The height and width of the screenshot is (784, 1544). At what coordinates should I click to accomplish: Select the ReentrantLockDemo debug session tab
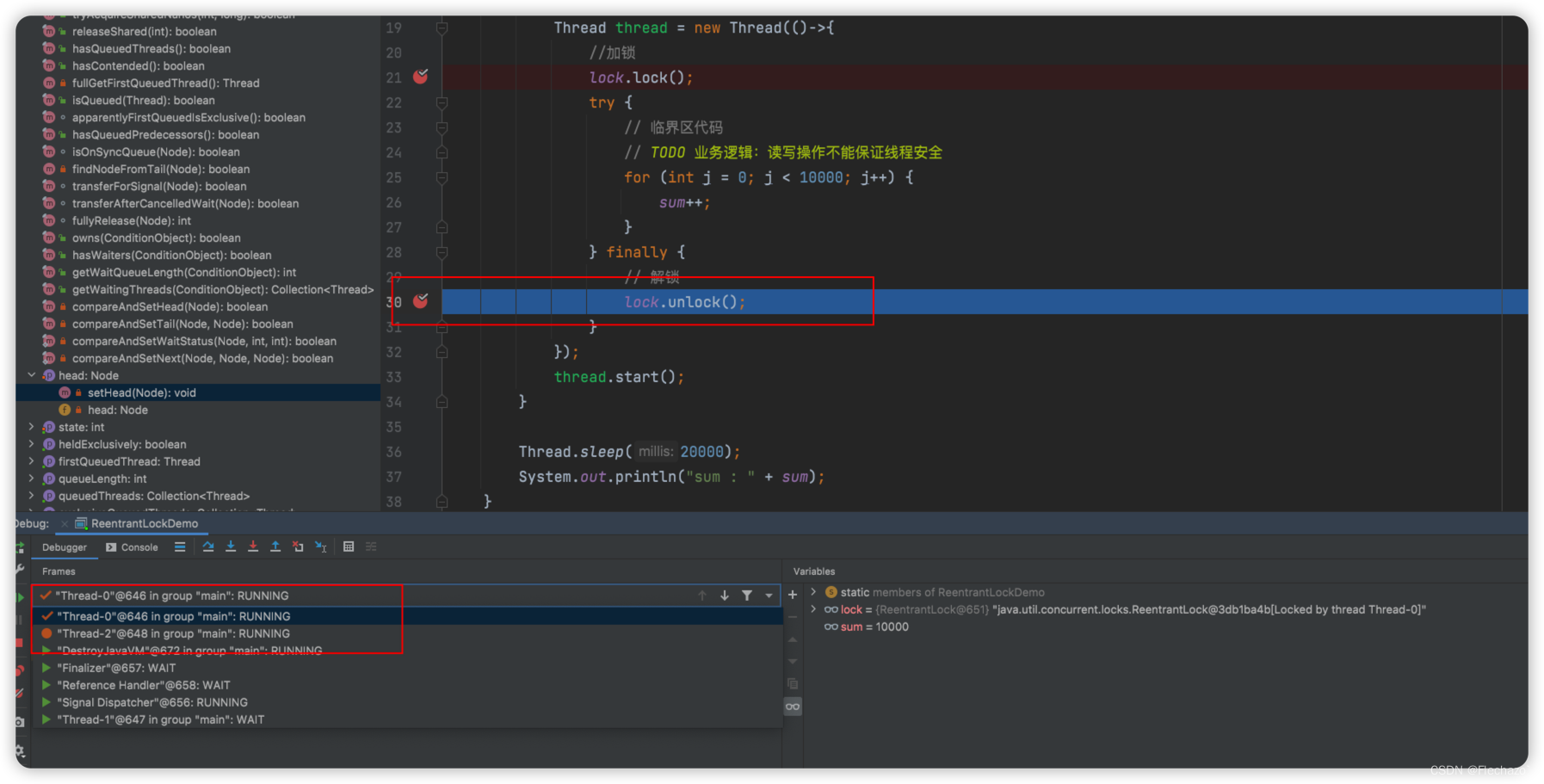(137, 523)
